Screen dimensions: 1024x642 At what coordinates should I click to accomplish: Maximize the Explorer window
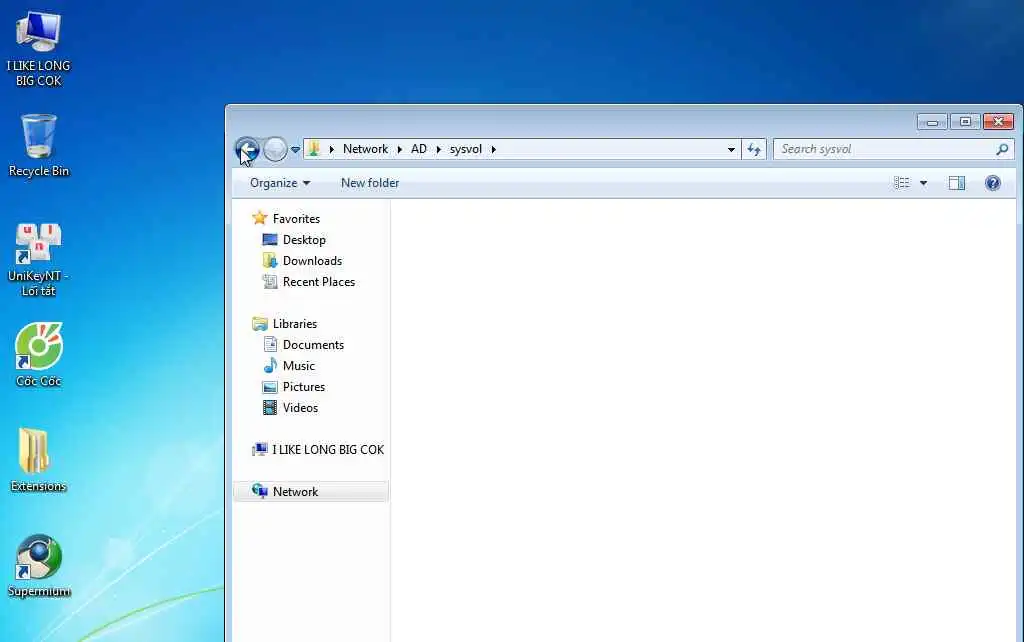tap(965, 121)
